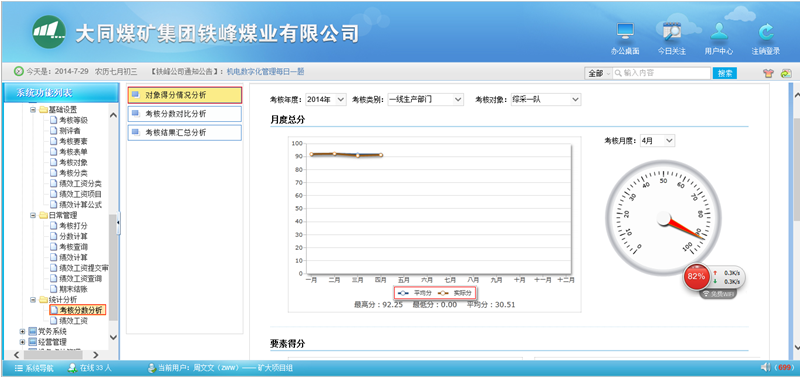
Task: Open 绩效工资分类 in the tree
Action: point(80,184)
